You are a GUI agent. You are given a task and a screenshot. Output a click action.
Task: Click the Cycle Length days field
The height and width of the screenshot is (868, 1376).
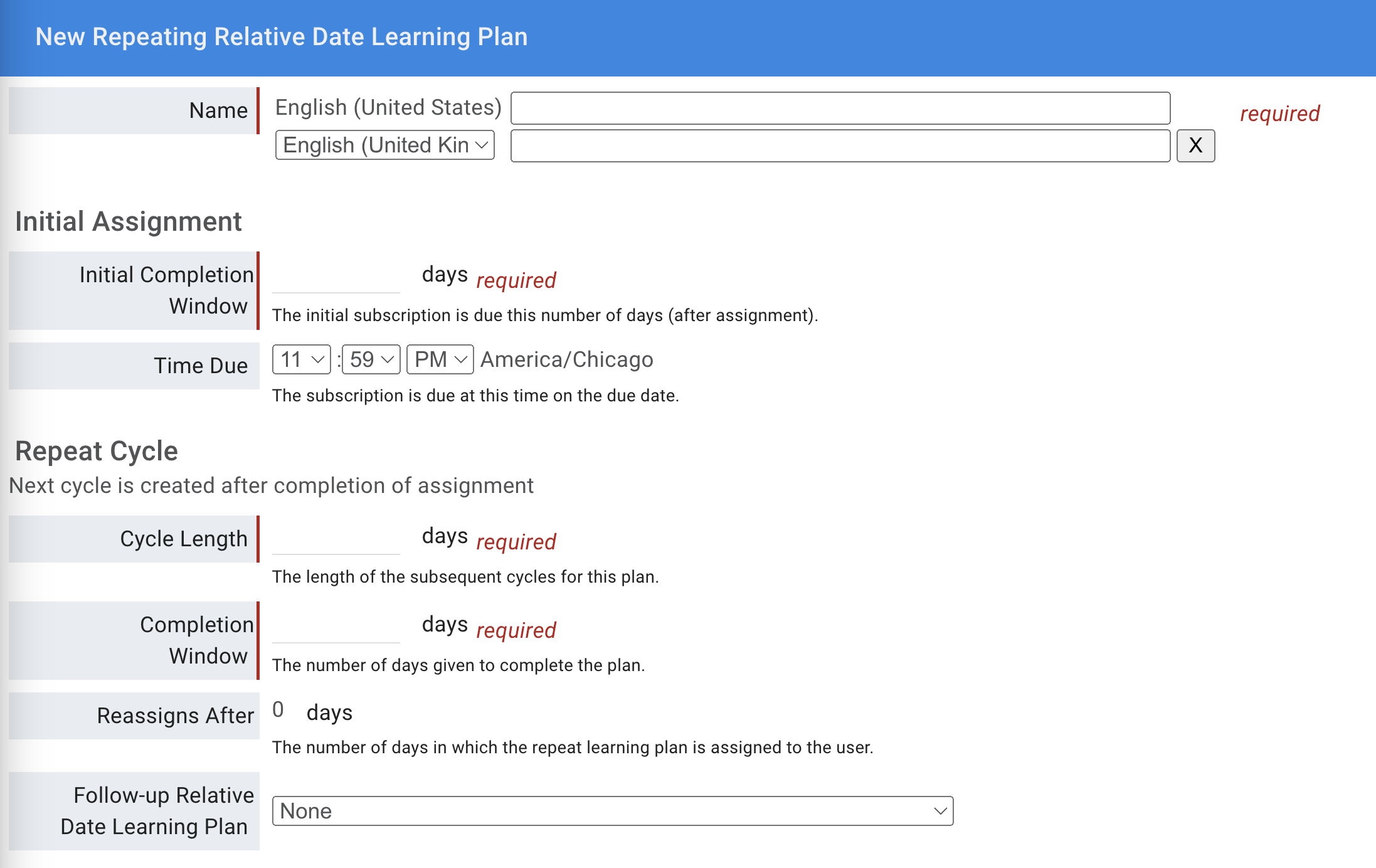tap(336, 540)
